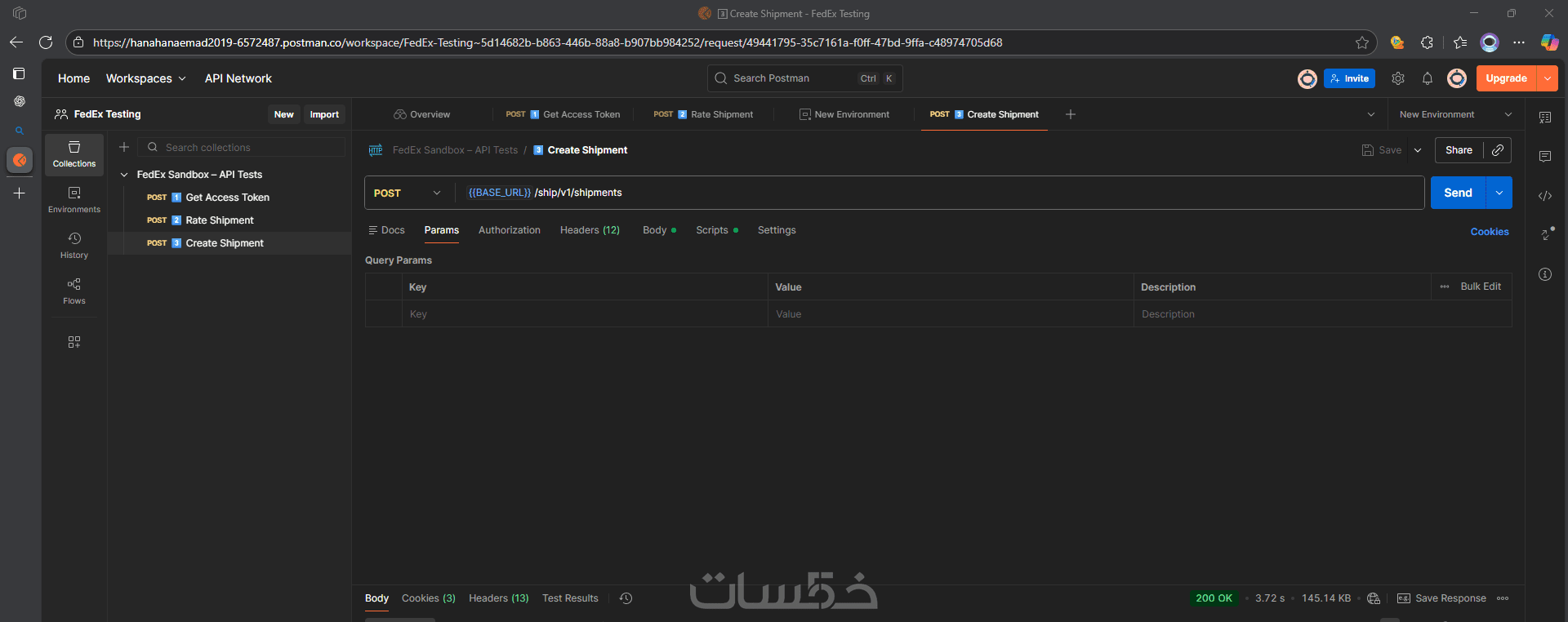Switch to the Authorization tab
The width and height of the screenshot is (1568, 622).
pos(510,230)
